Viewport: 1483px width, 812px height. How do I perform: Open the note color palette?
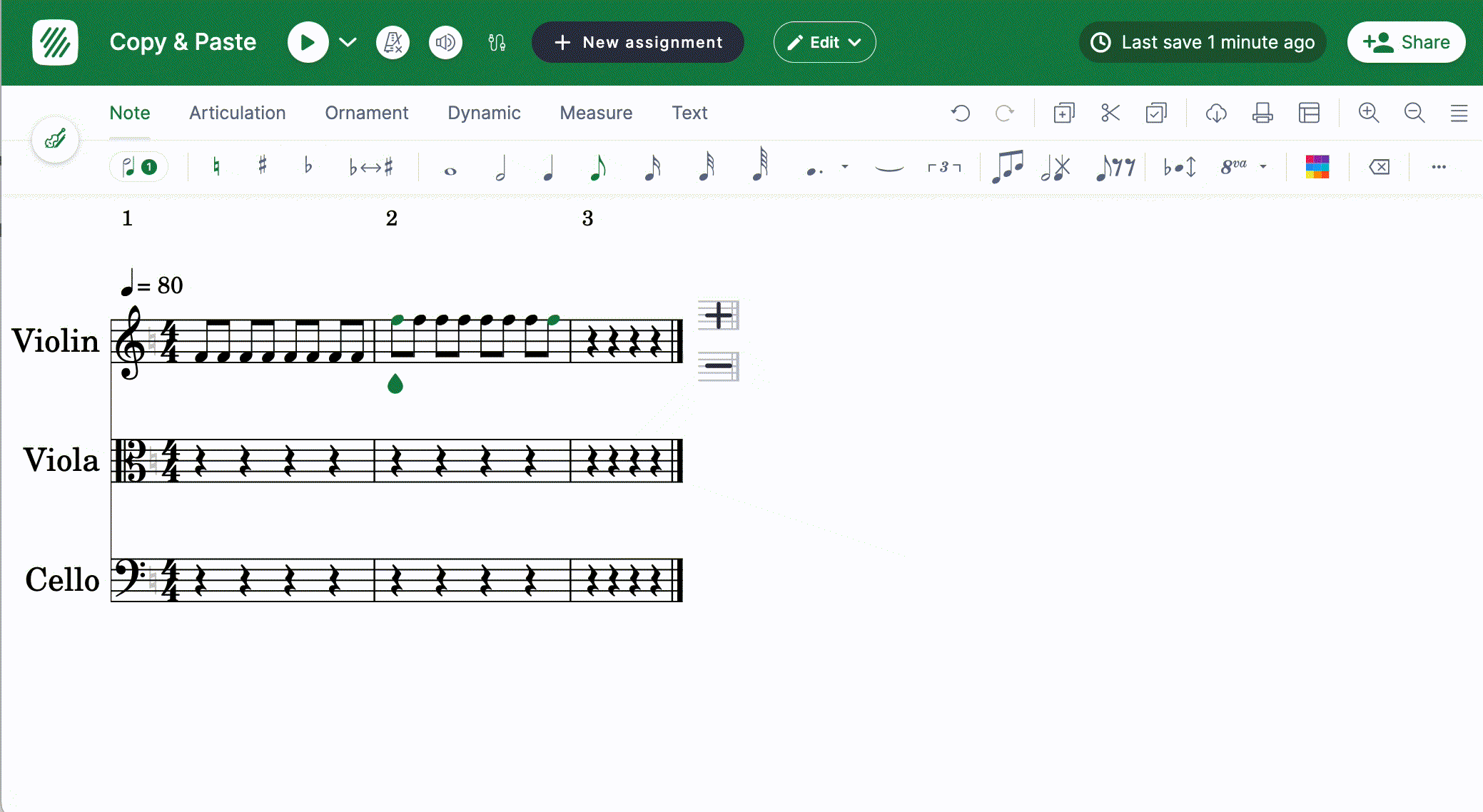click(x=1317, y=167)
